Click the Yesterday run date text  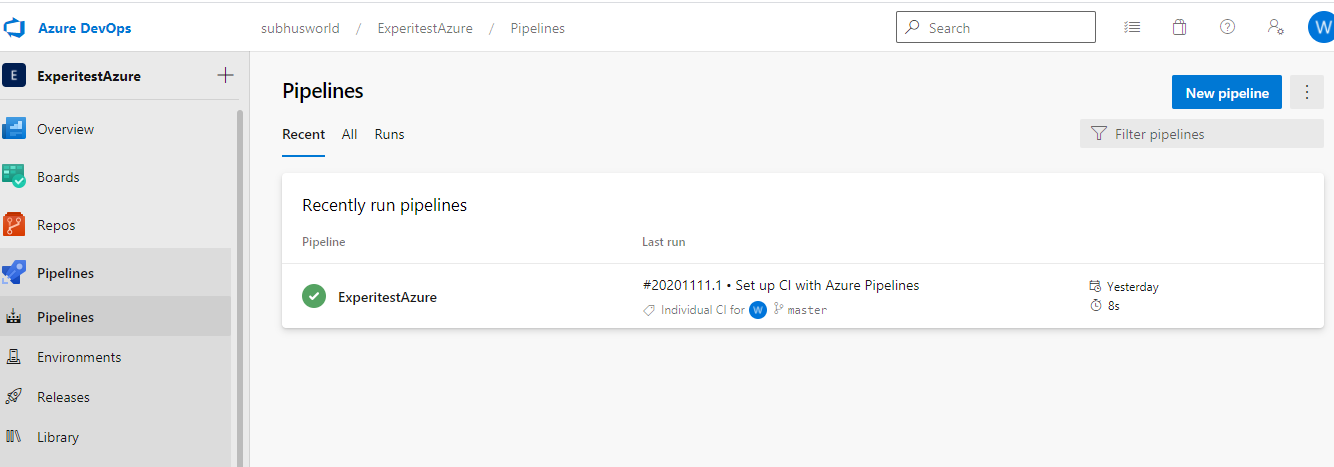1132,287
